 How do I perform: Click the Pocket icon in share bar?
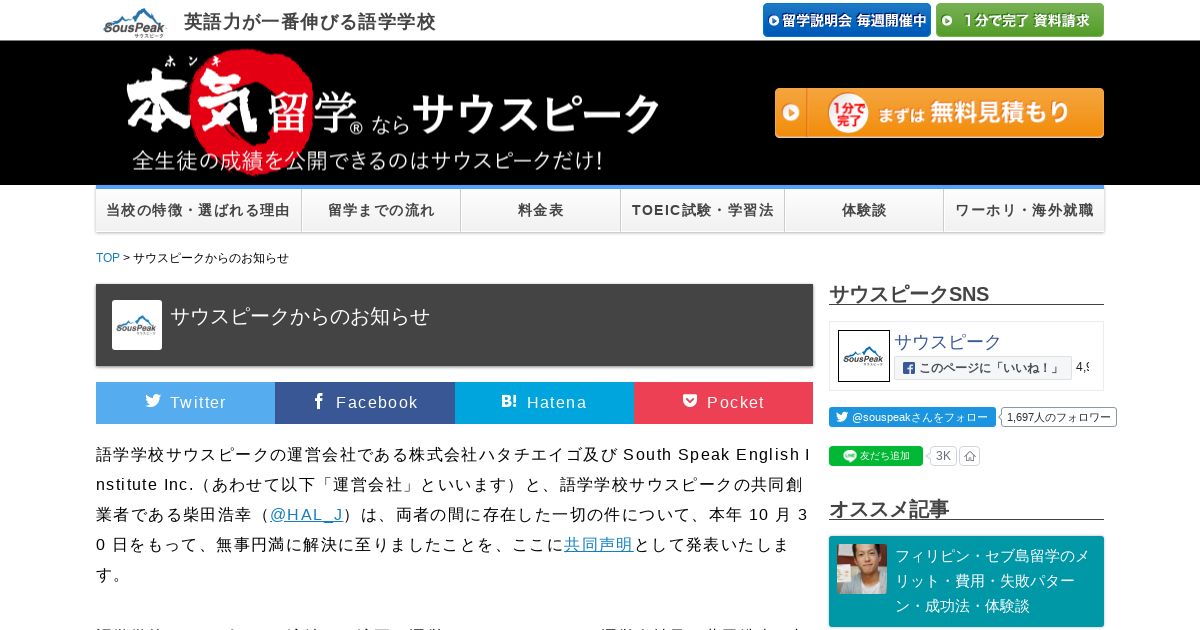pyautogui.click(x=690, y=401)
